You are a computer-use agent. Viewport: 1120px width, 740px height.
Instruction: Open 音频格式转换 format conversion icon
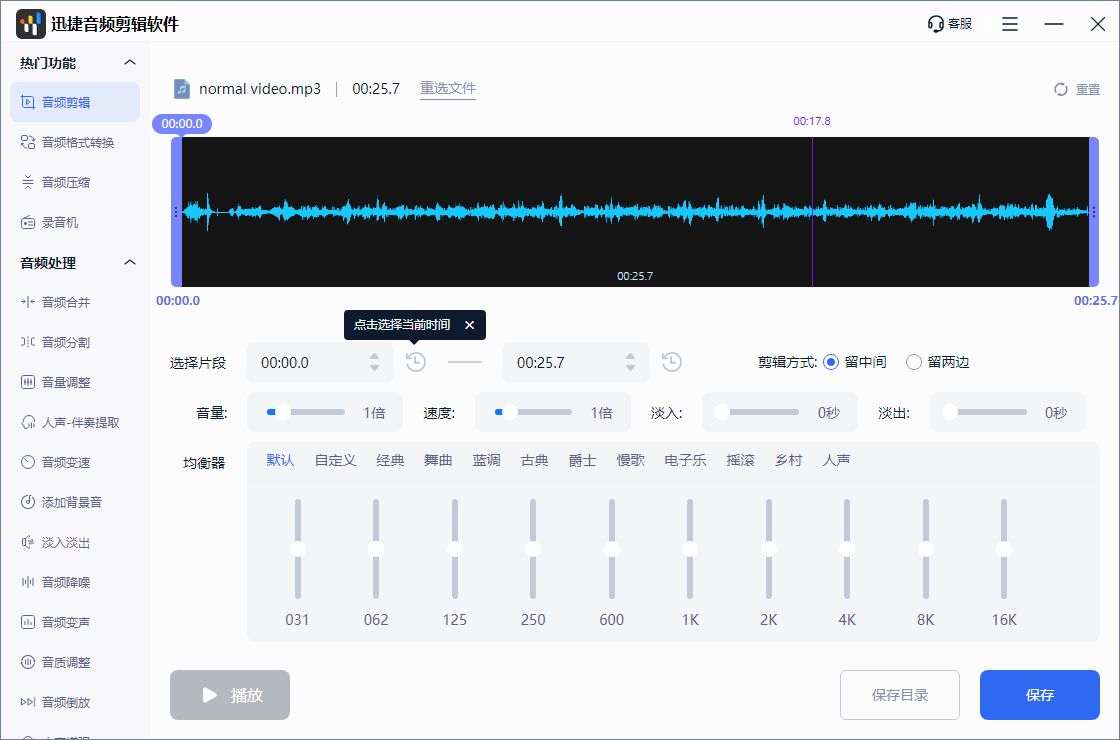[28, 142]
